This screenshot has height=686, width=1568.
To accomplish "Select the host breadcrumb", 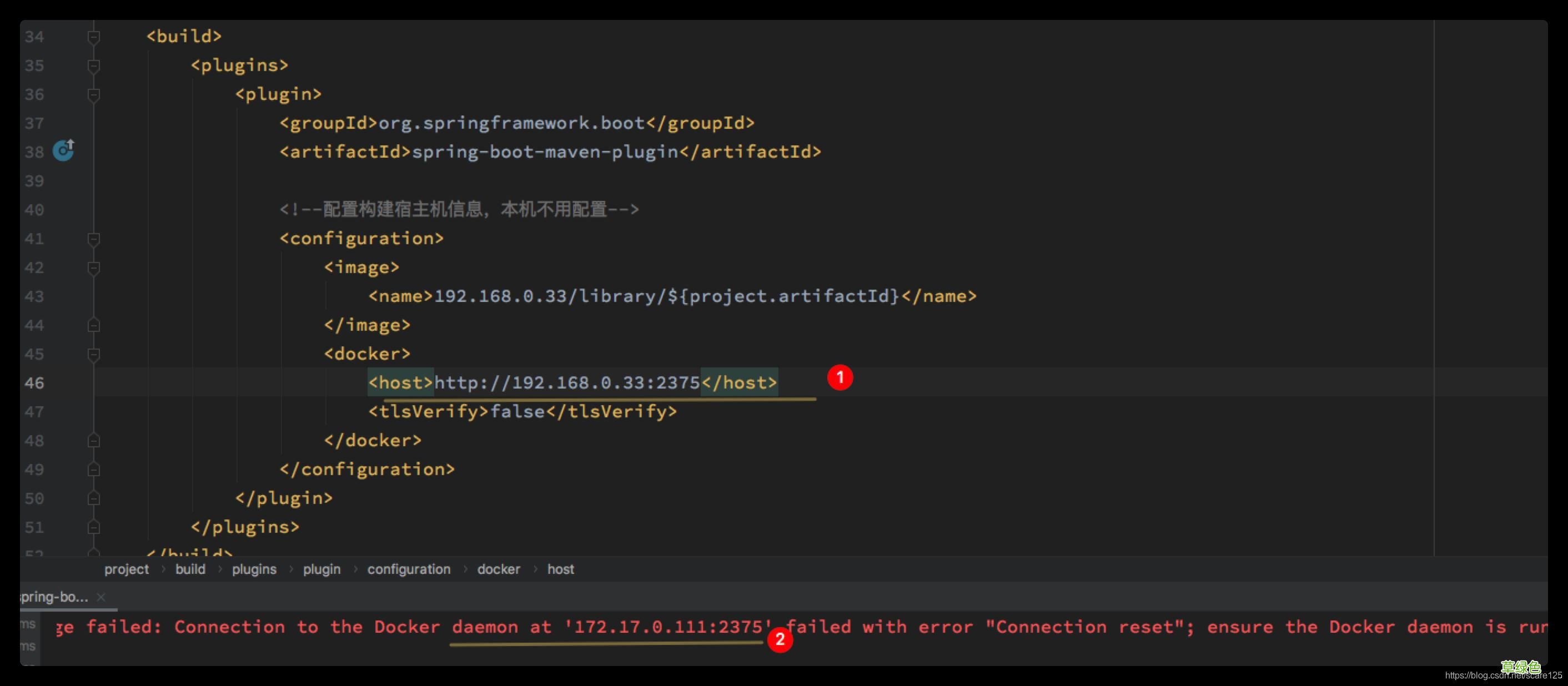I will (x=560, y=569).
